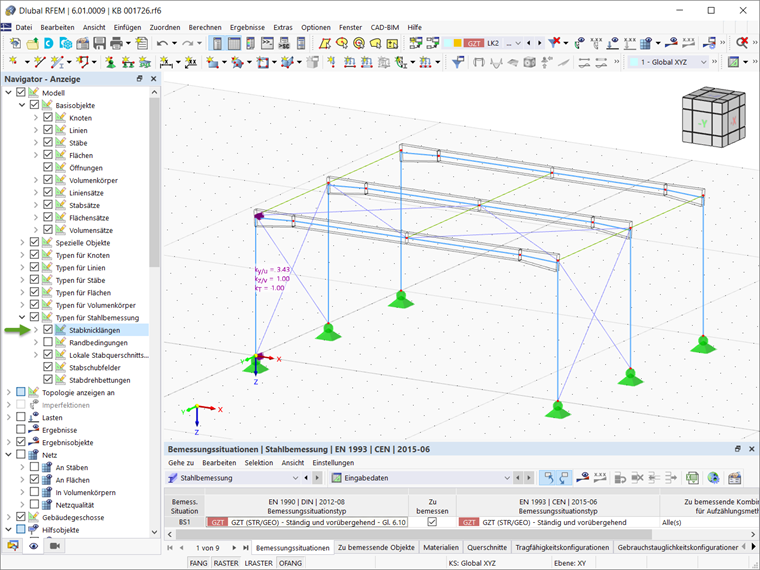
Task: Click the New model icon
Action: pyautogui.click(x=15, y=43)
